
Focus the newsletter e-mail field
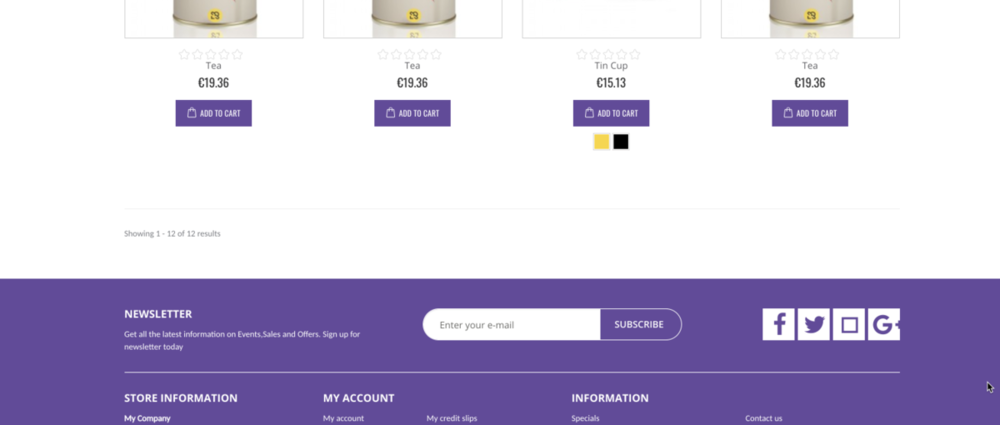click(x=512, y=324)
